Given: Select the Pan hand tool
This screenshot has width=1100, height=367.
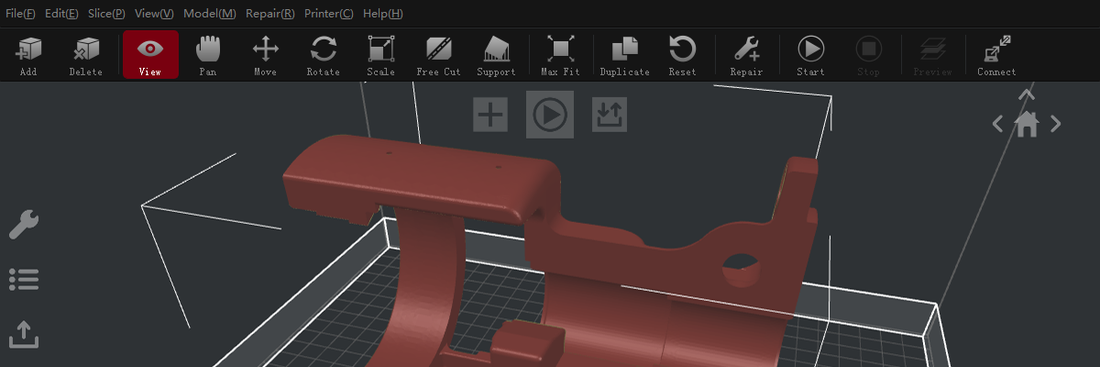Looking at the screenshot, I should click(x=208, y=55).
